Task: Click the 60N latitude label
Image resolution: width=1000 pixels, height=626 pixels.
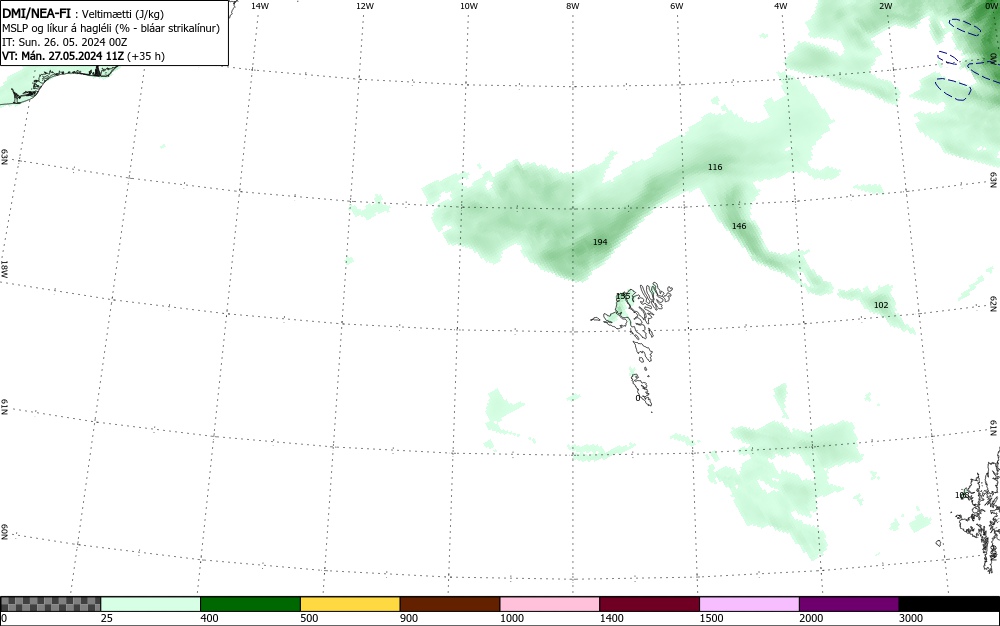Action: [x=4, y=532]
